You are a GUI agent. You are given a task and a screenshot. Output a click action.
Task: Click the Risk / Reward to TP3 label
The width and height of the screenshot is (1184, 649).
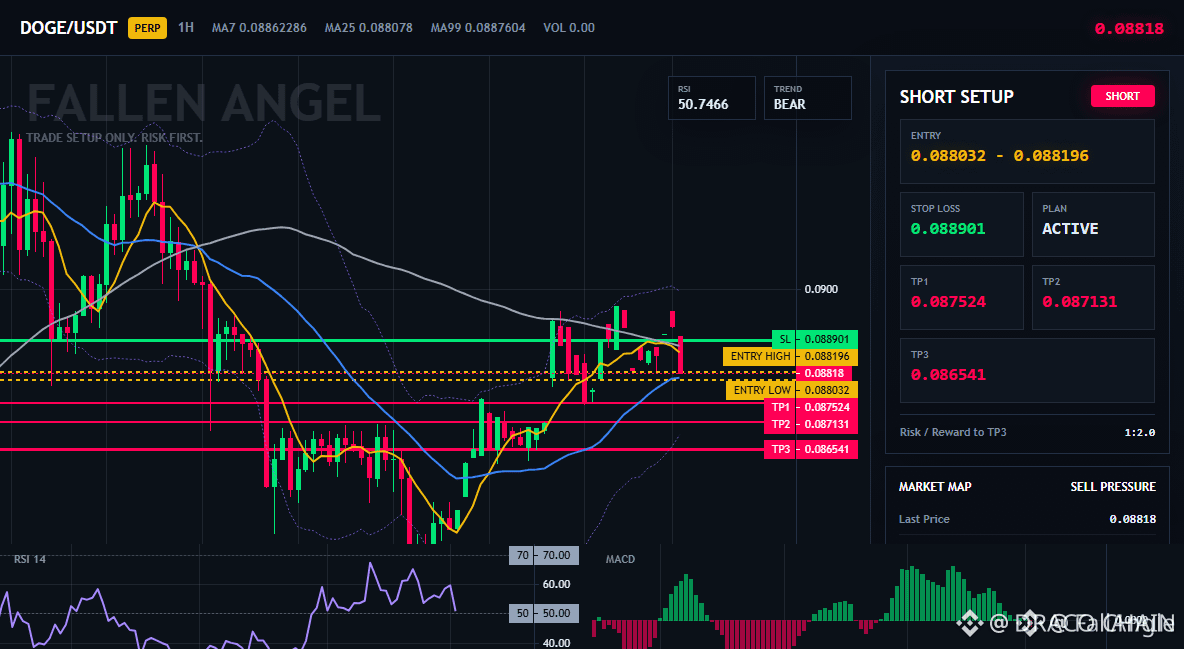952,432
